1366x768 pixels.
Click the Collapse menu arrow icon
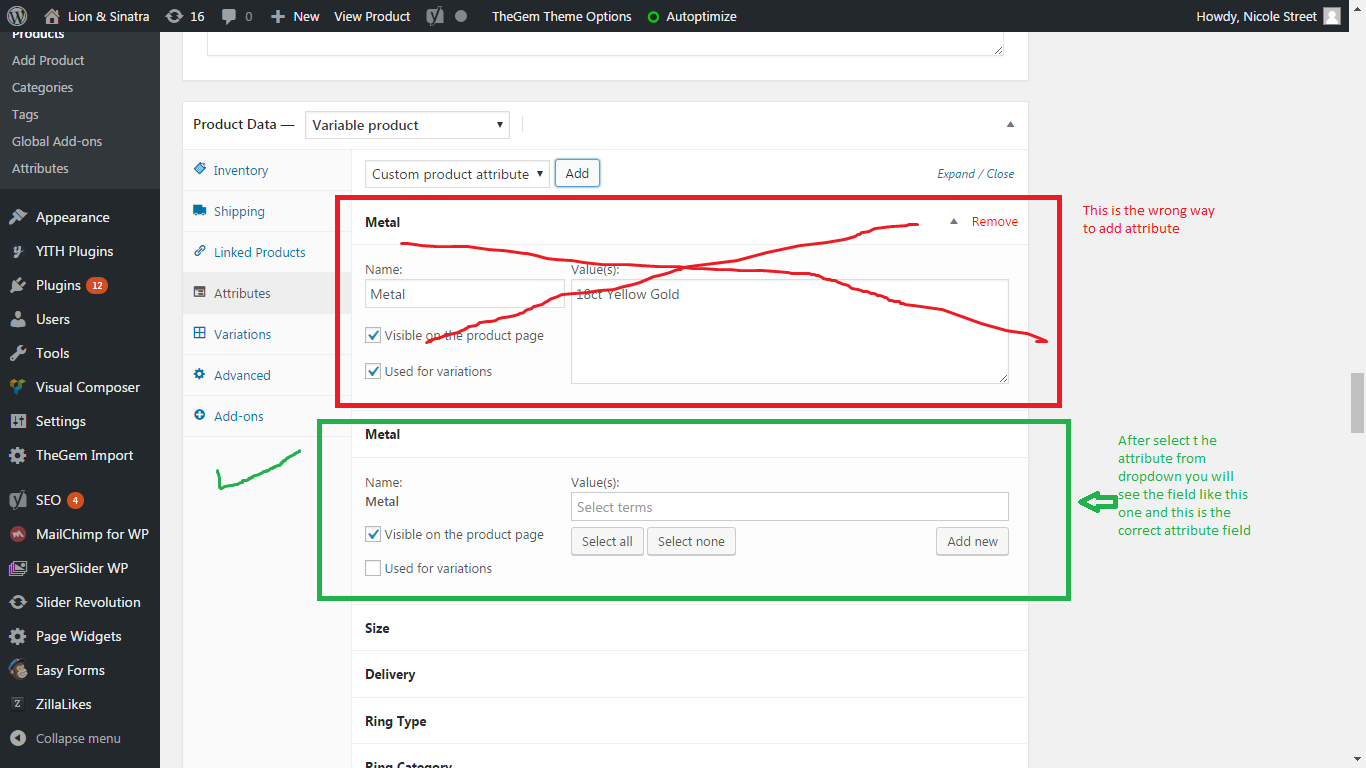[18, 738]
